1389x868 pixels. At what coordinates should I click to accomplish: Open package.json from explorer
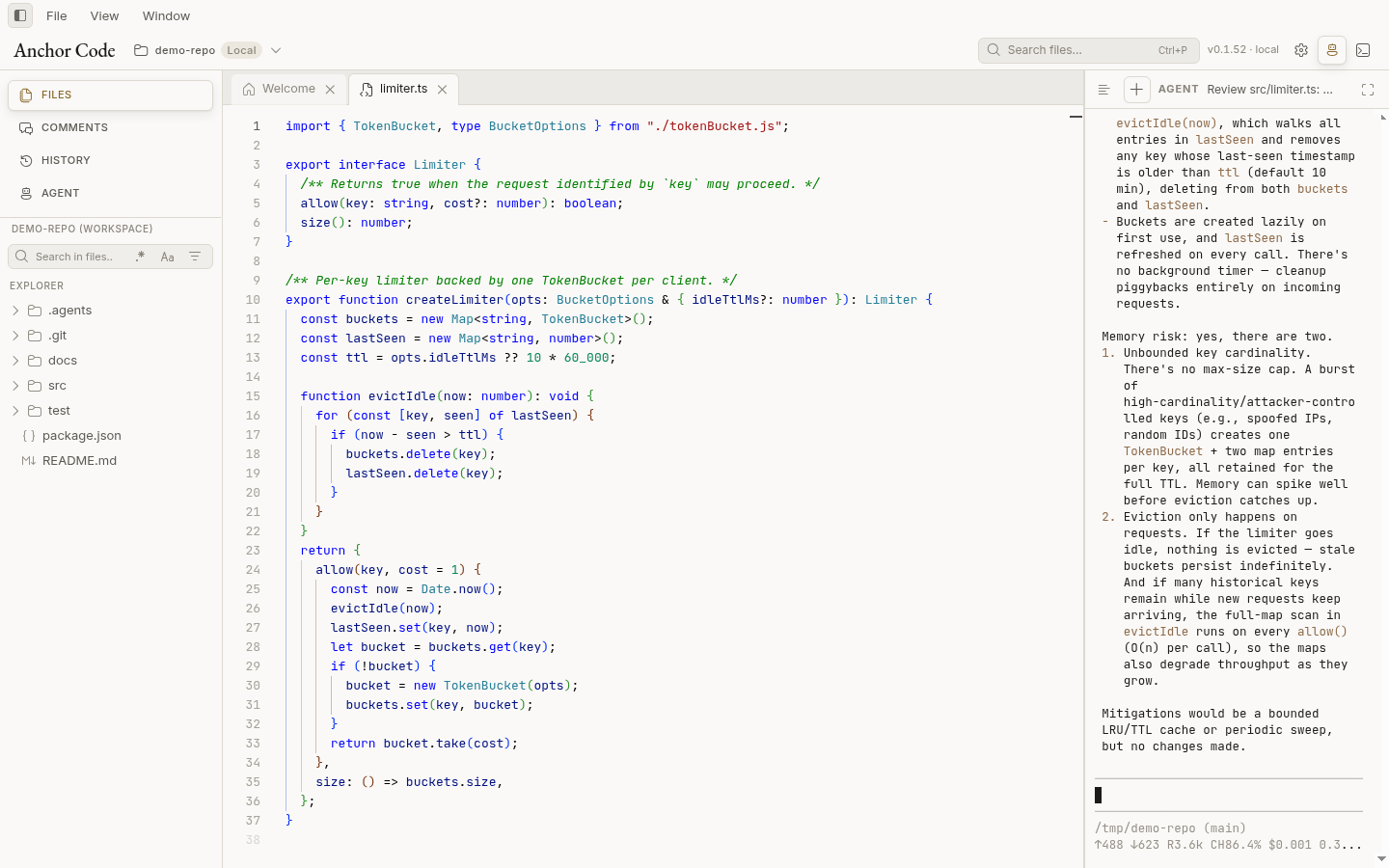coord(111,436)
